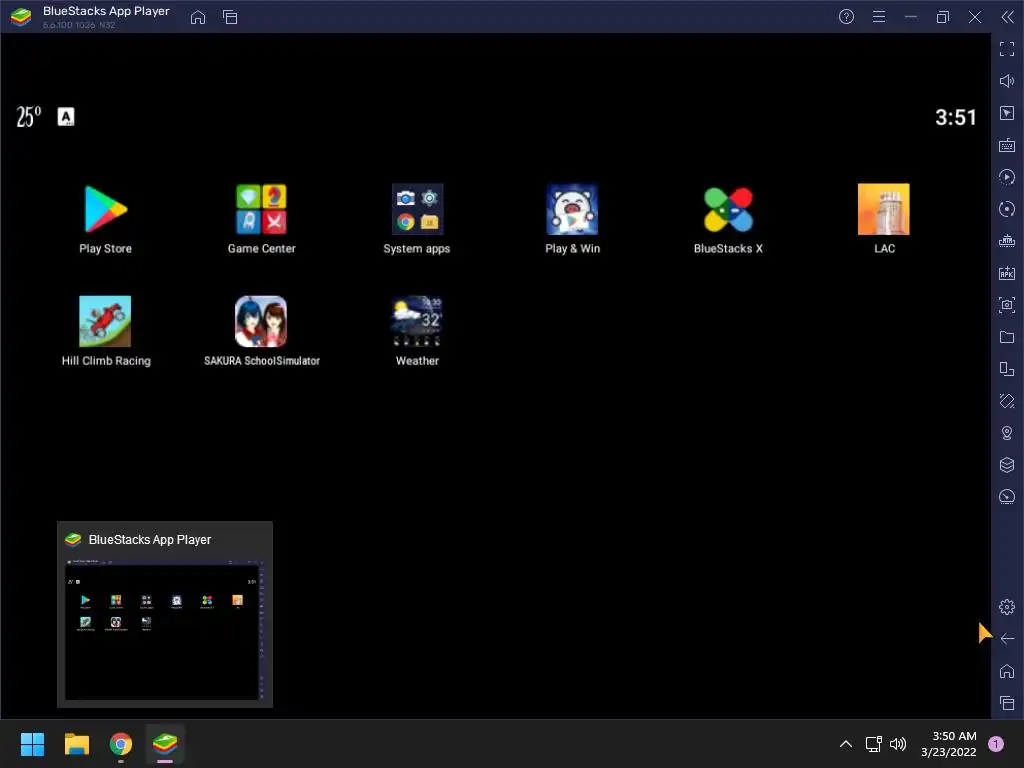Click the sidebar macro play icon

pos(1007,177)
